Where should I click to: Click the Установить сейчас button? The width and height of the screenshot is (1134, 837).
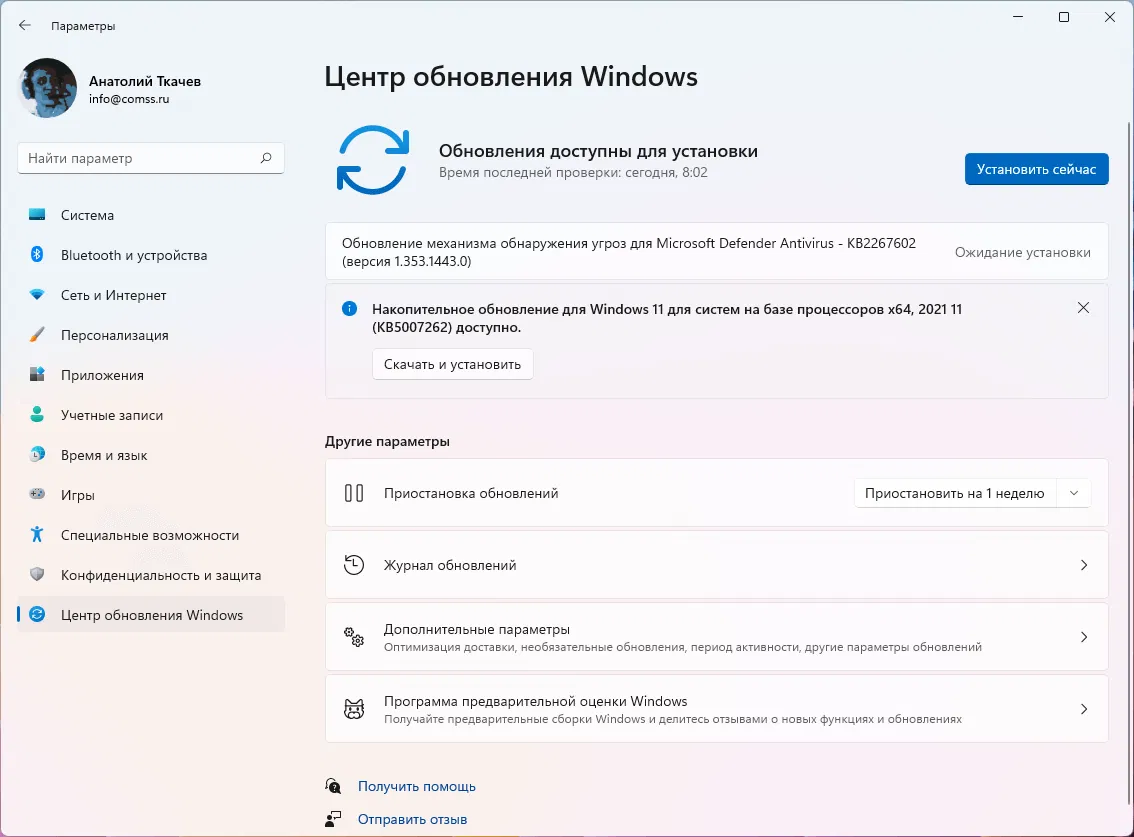[1036, 169]
